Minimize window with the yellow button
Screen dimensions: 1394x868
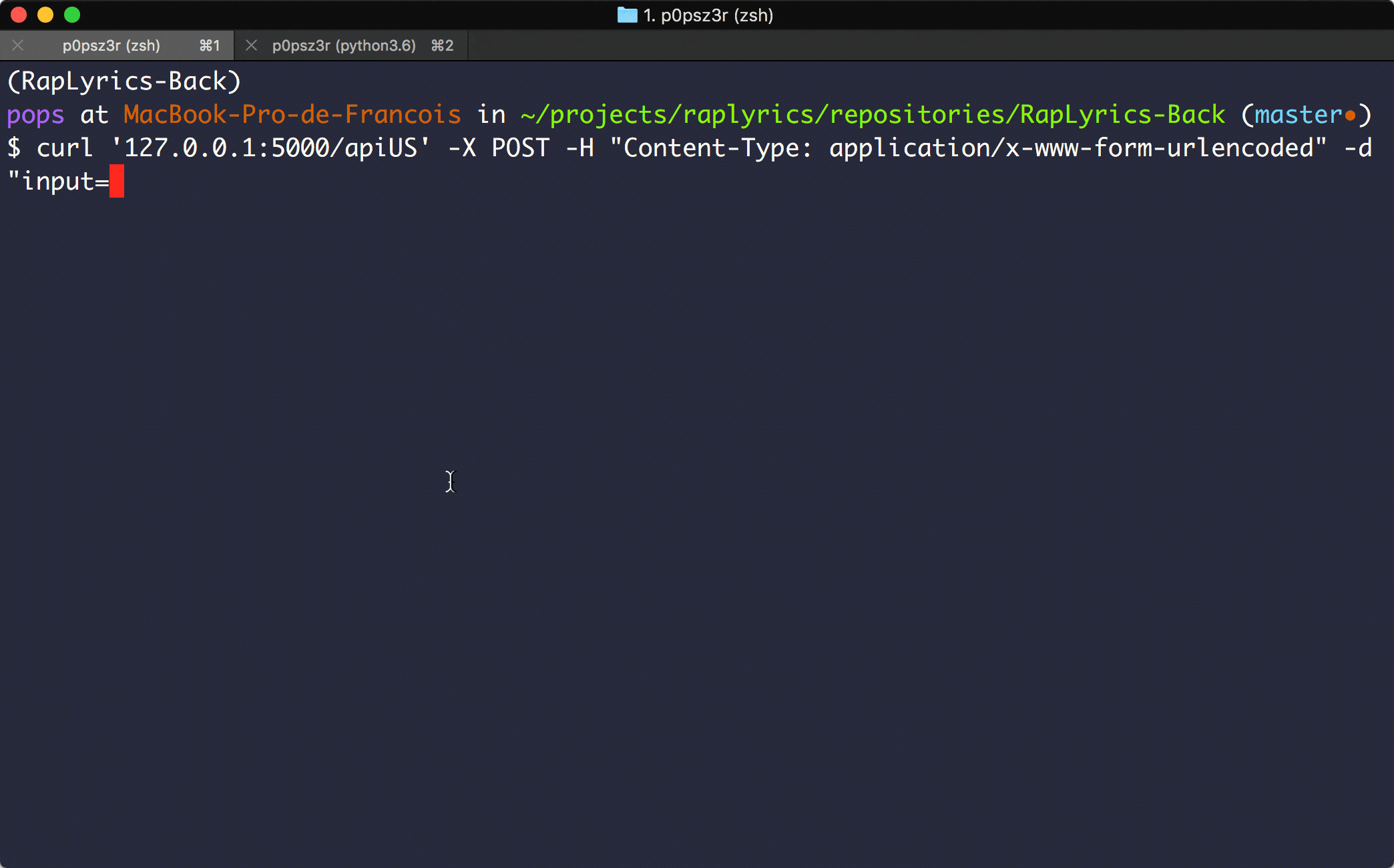click(x=45, y=15)
